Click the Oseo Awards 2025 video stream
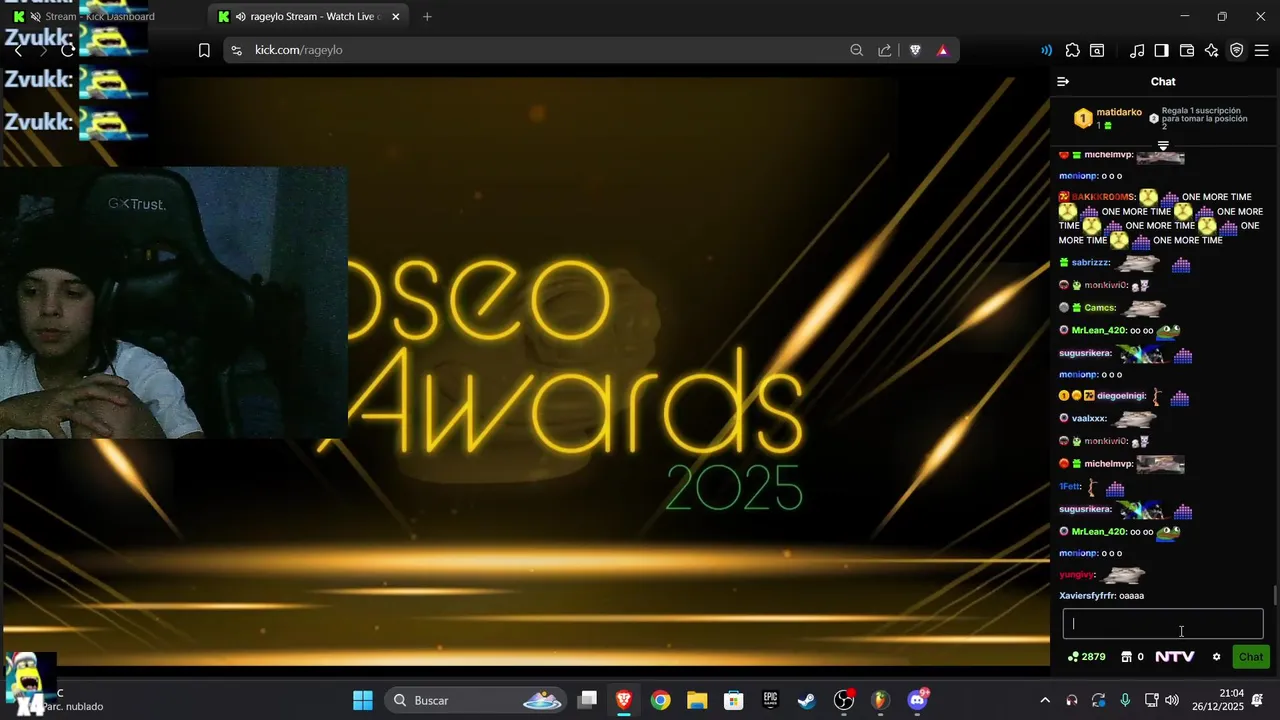 pos(525,371)
